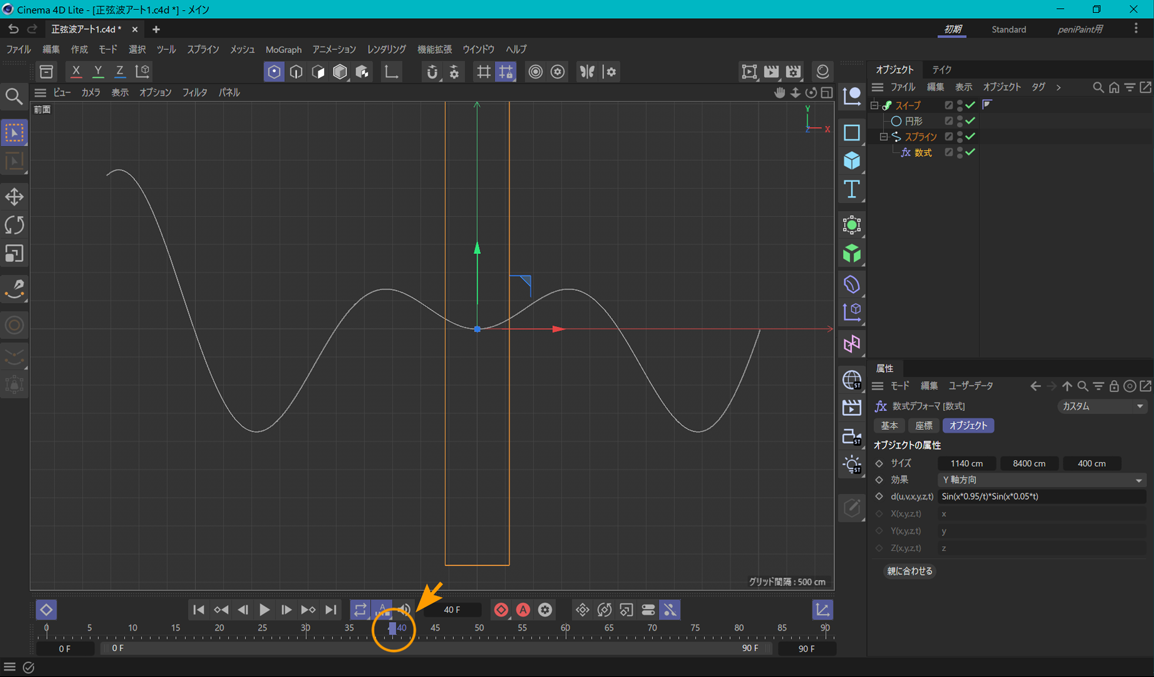Screen dimensions: 1154x677
Task: Click the 親に合わせる button
Action: click(x=909, y=571)
